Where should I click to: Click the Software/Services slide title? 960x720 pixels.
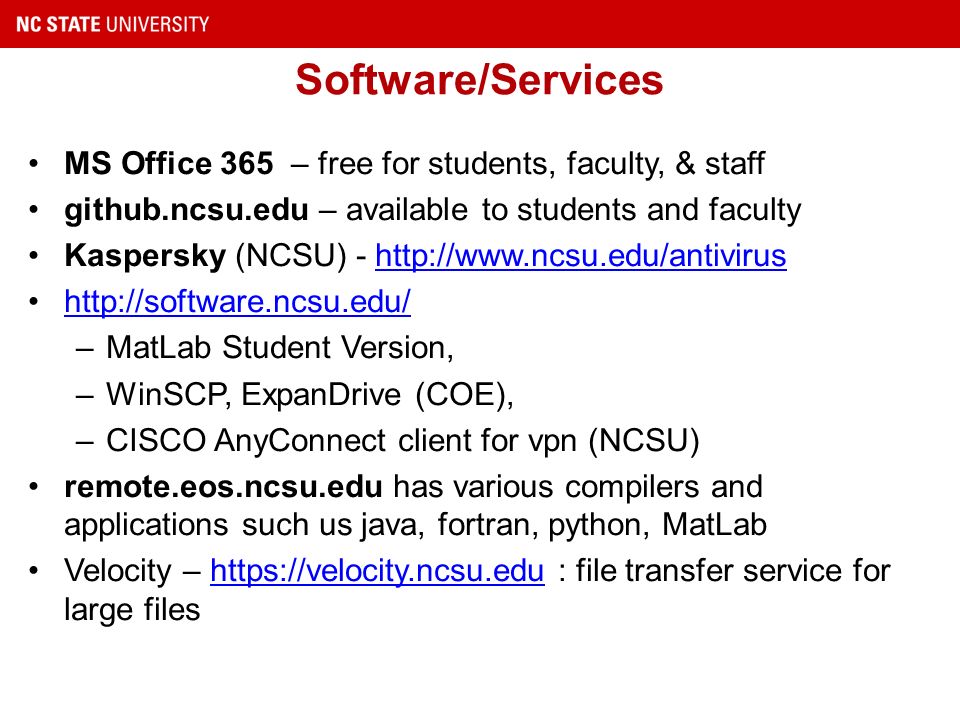coord(479,80)
